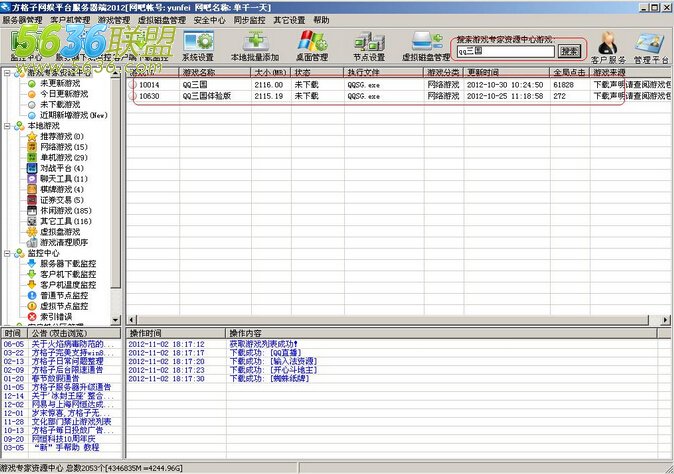Open announcement 春节放假通告
The image size is (674, 474).
click(55, 379)
